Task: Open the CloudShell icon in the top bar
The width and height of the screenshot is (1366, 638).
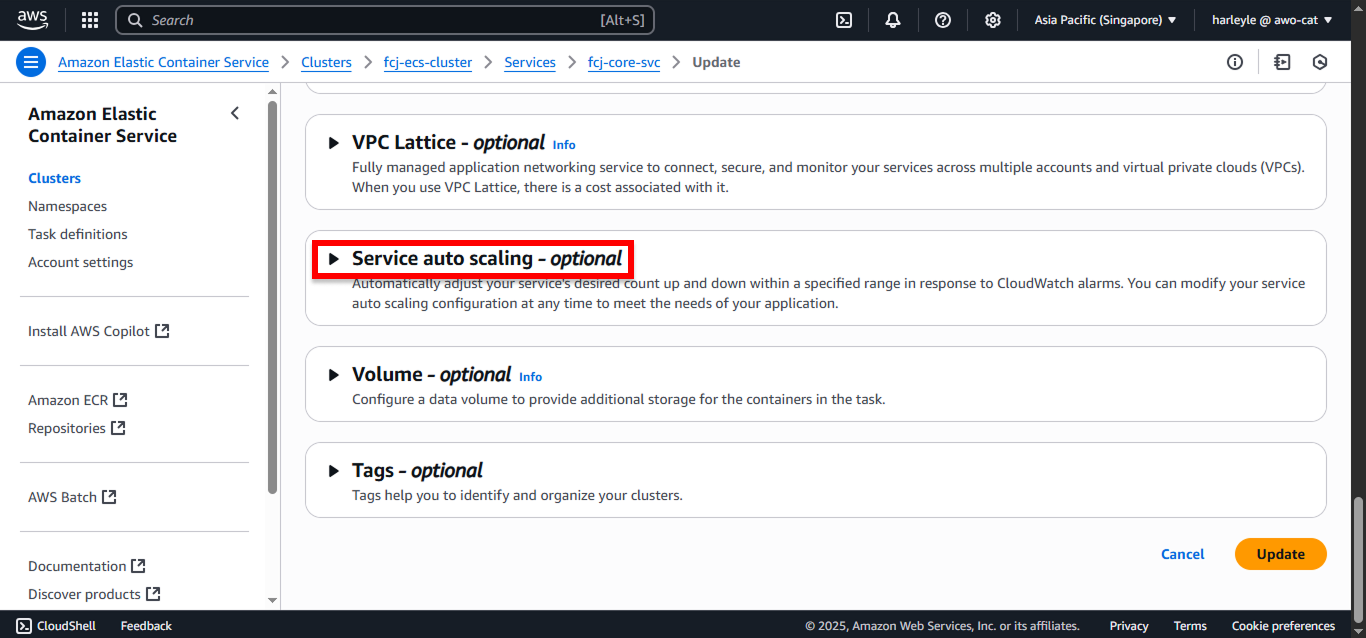Action: [844, 20]
